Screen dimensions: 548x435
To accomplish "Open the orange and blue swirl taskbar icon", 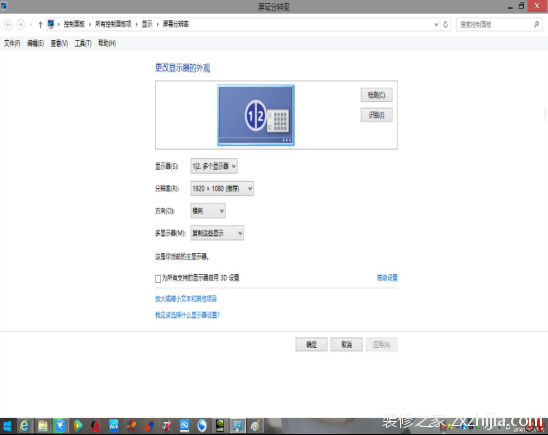I will (149, 426).
